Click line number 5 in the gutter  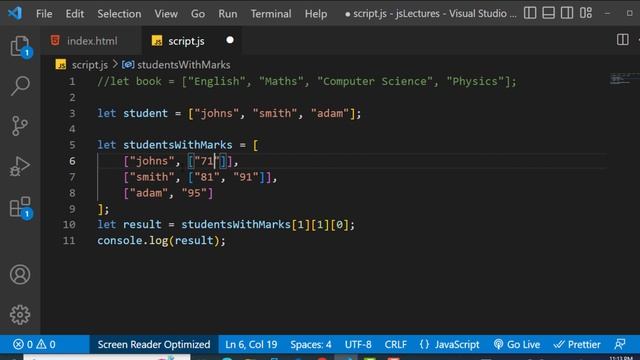[x=72, y=145]
